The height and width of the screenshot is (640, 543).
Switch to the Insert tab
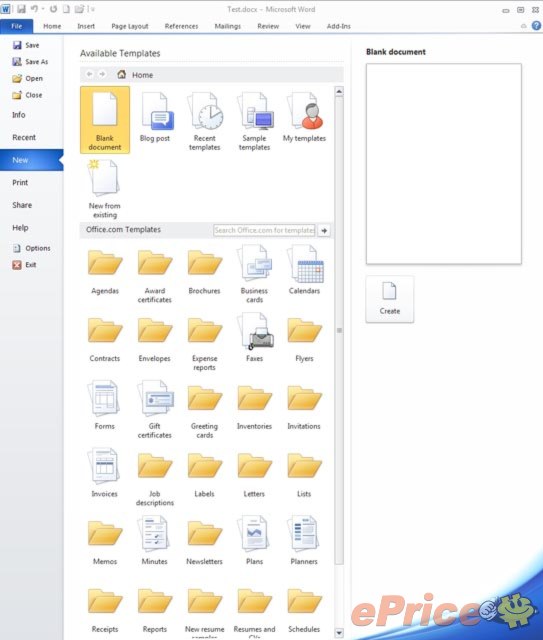[x=86, y=26]
